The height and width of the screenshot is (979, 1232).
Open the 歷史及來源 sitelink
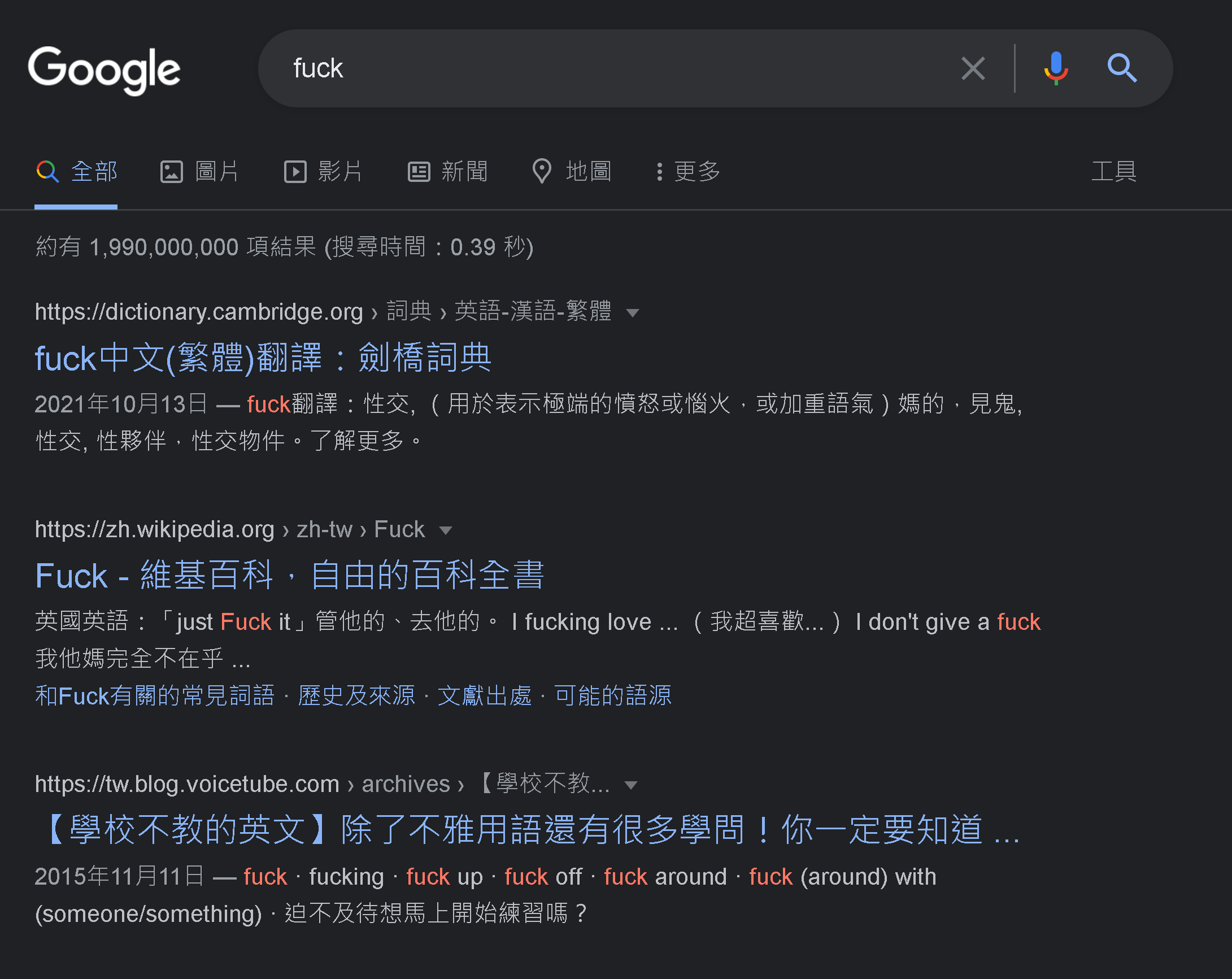coord(356,695)
